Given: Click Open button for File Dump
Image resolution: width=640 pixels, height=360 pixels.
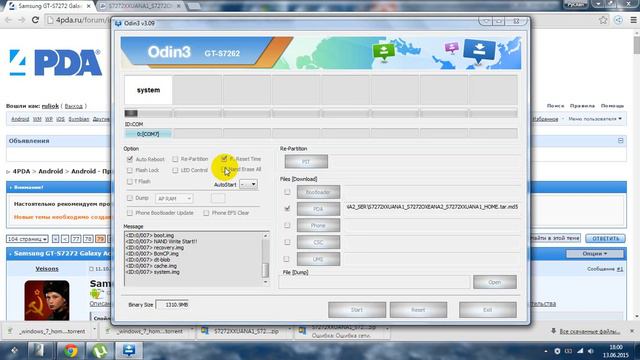Looking at the screenshot, I should (495, 282).
